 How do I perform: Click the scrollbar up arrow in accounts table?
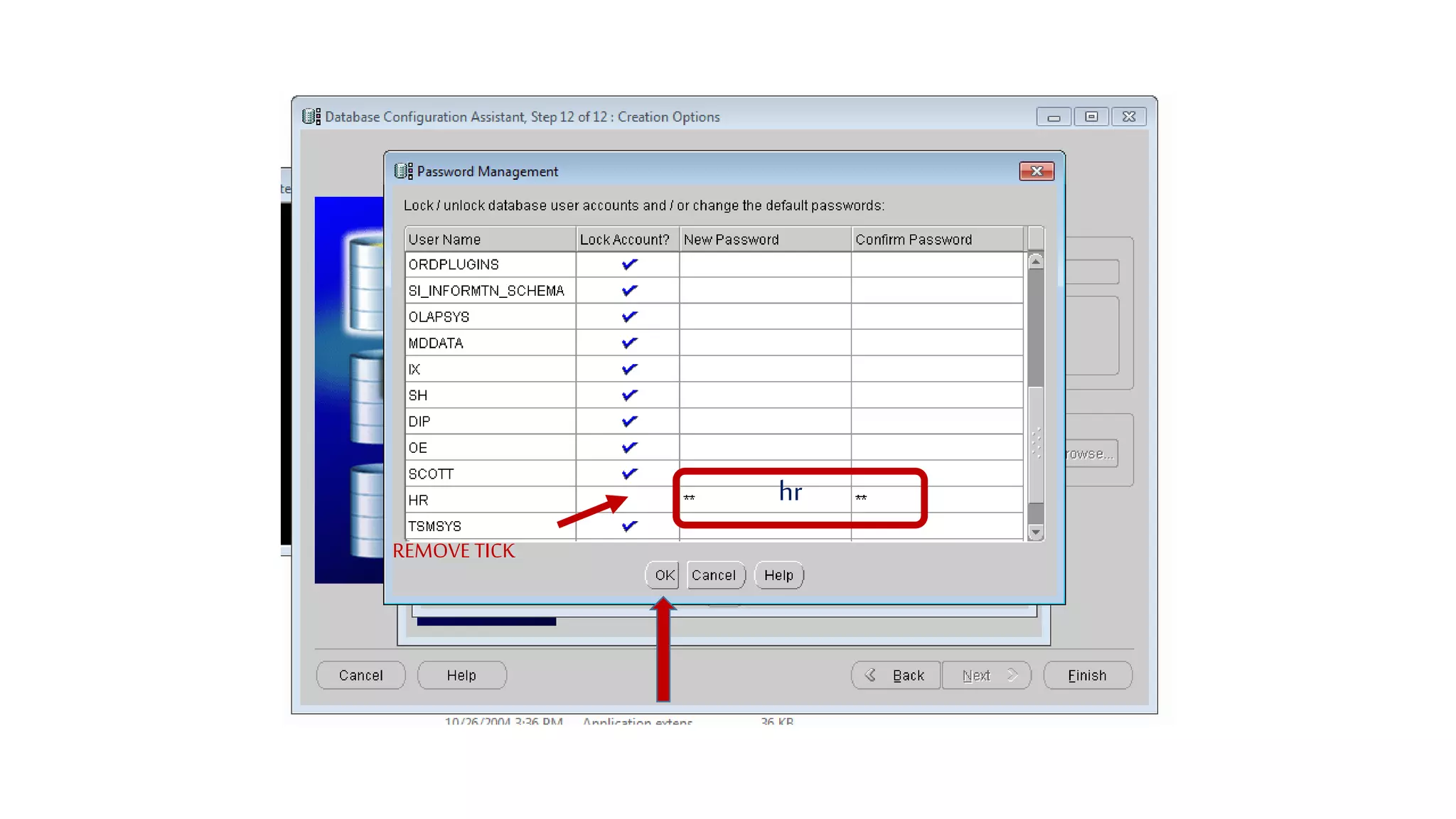click(x=1036, y=262)
